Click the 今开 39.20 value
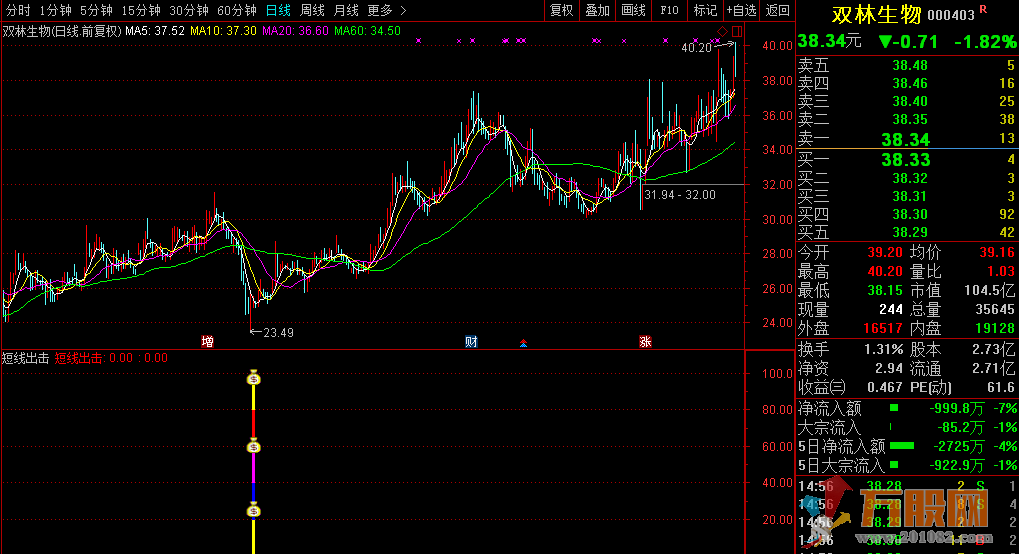Screen dimensions: 1019x554 point(884,252)
